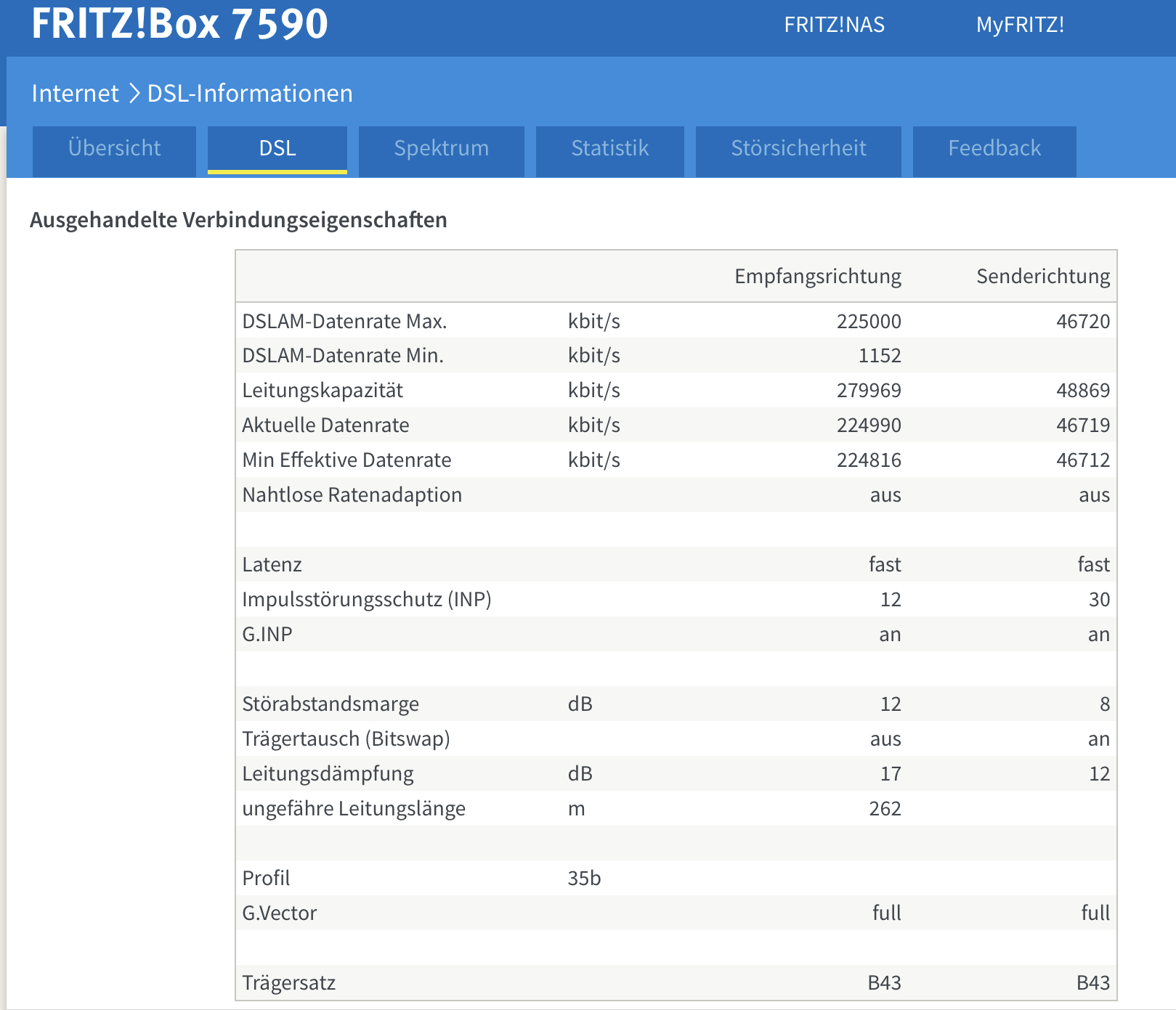
Task: Click the Impulsstörungsschutz (INP) label
Action: pos(367,599)
